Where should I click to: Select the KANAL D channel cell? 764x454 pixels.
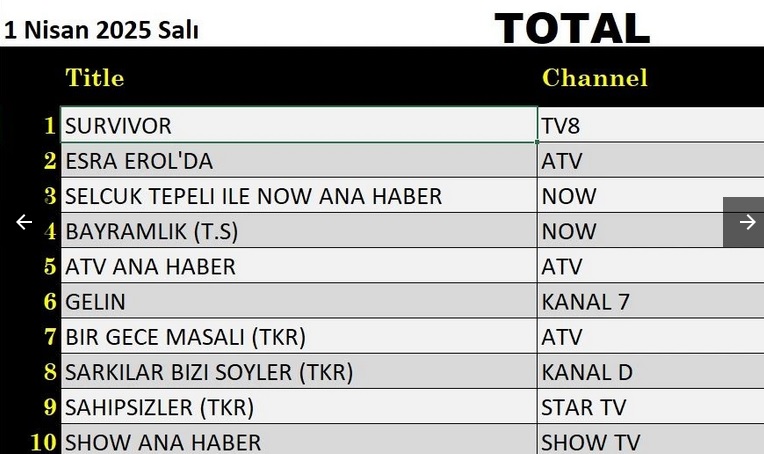(651, 371)
